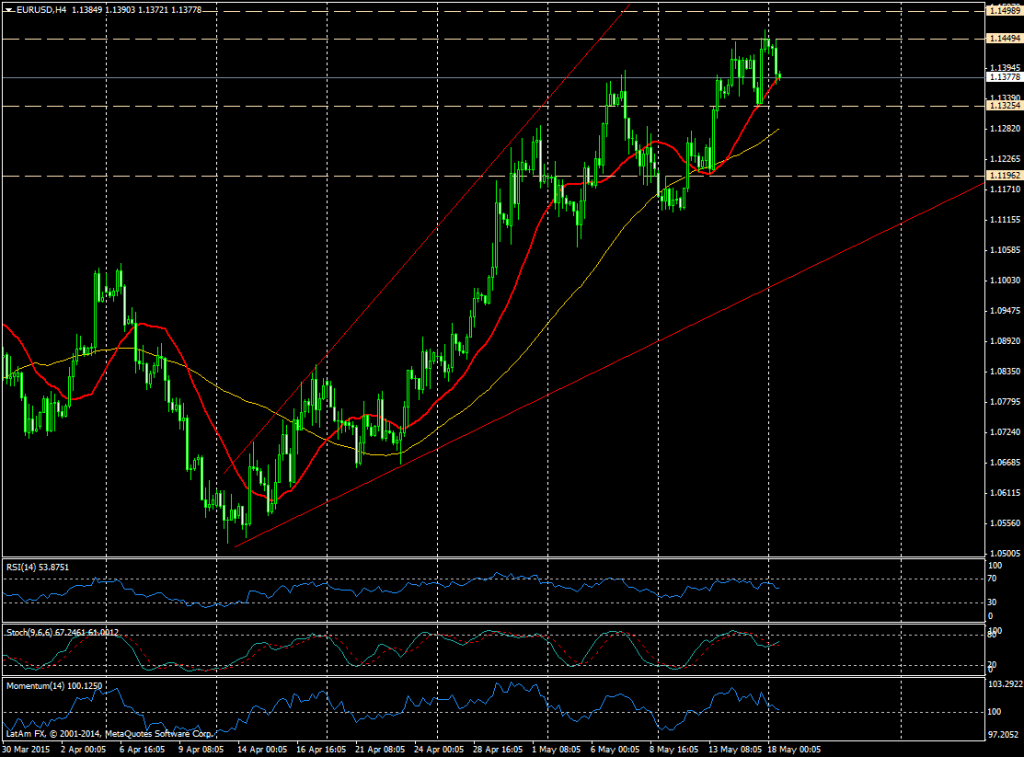Select the 1.14494 resistance price tag
The image size is (1024, 757).
(1003, 38)
